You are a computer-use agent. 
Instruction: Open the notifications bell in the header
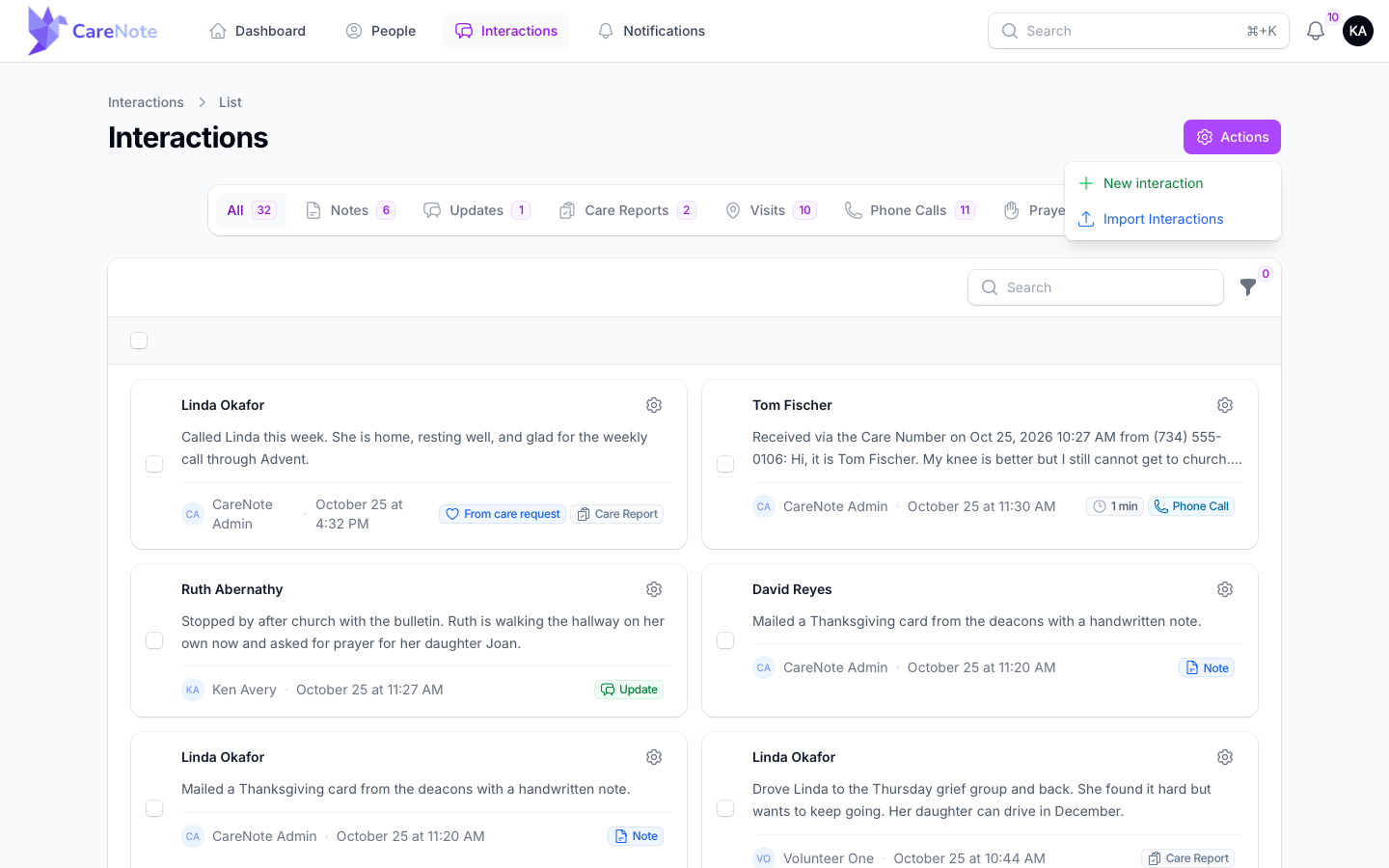point(1316,31)
